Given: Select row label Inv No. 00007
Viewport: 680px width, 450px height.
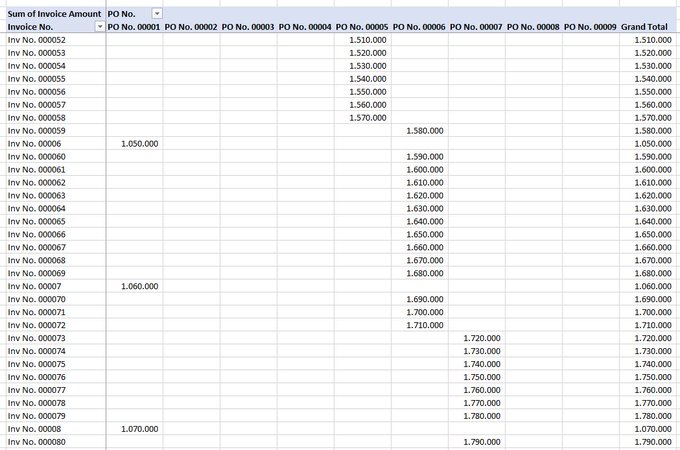Looking at the screenshot, I should pos(34,286).
